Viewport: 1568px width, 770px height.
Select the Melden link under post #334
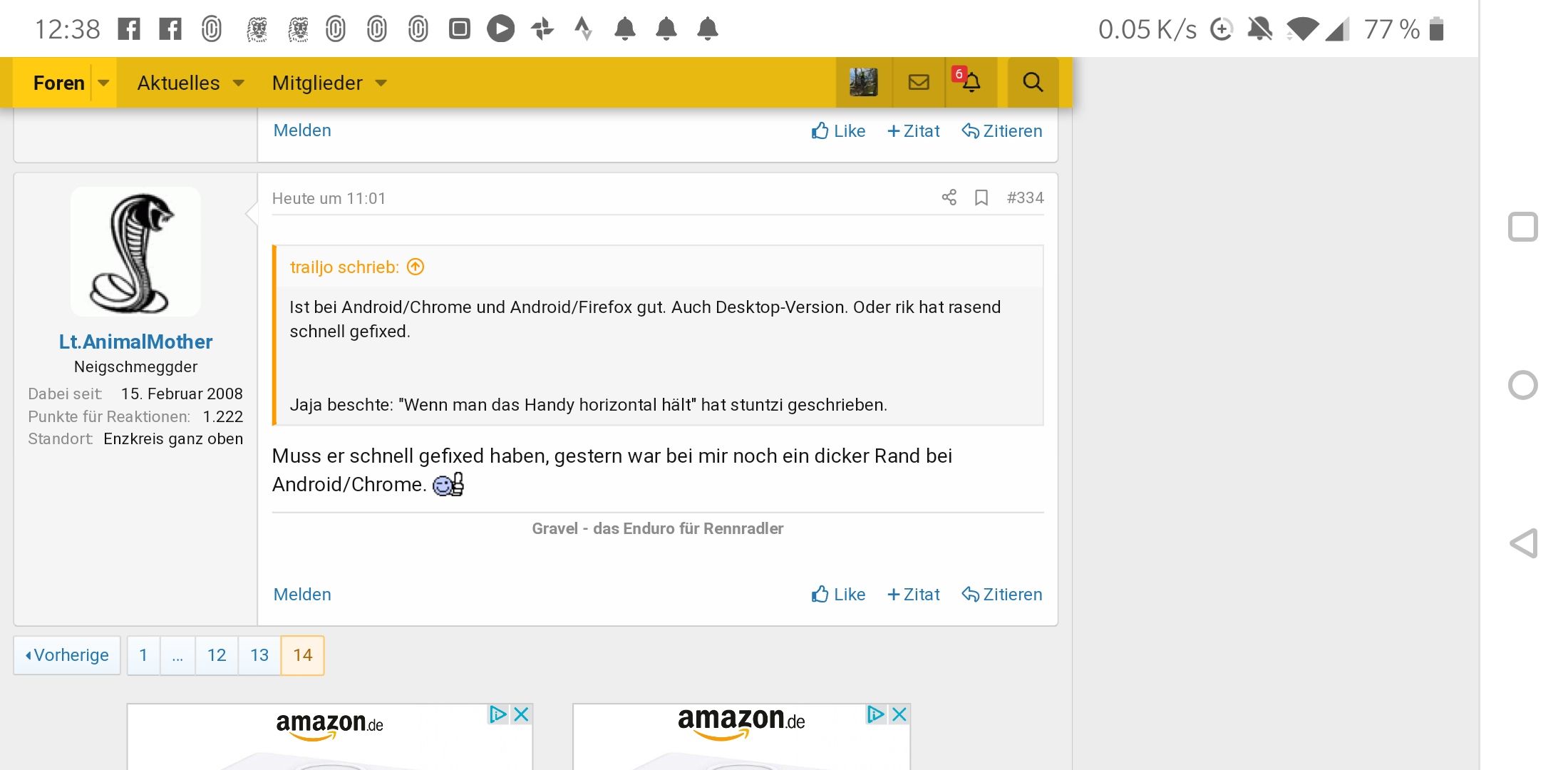click(x=302, y=594)
